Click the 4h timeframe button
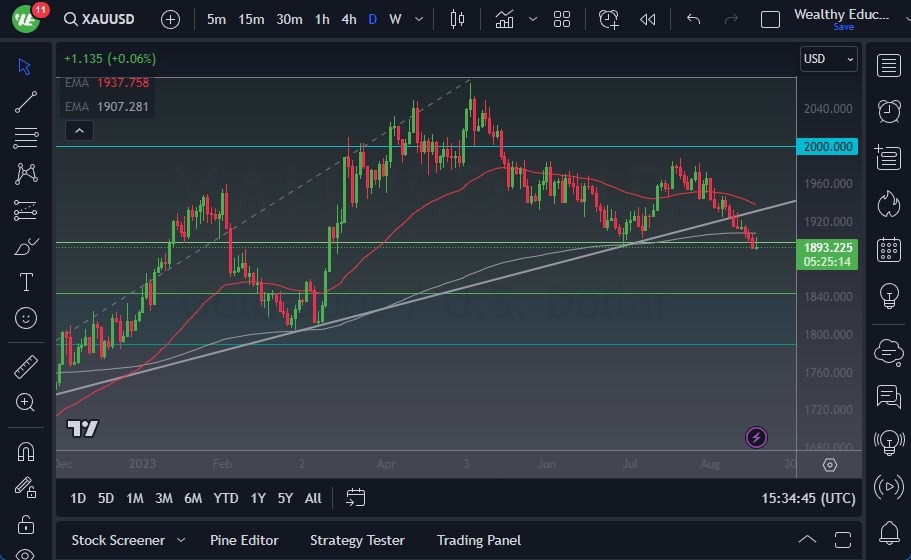Viewport: 911px width, 560px height. tap(348, 19)
